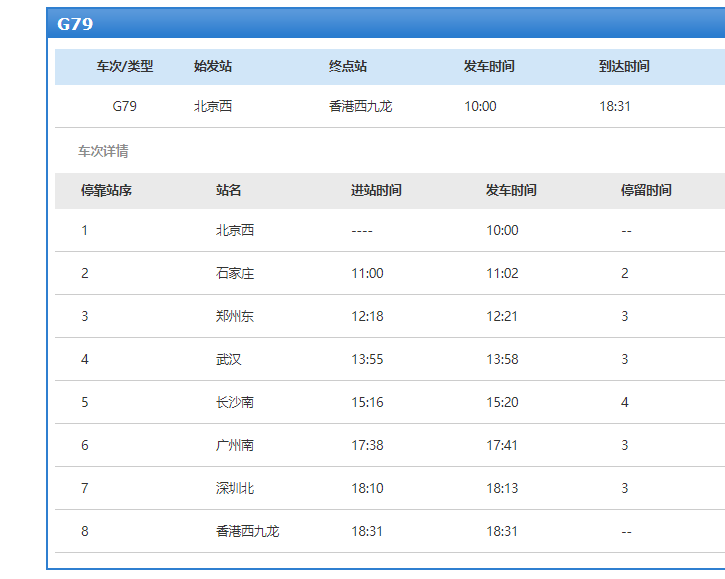The width and height of the screenshot is (725, 579).
Task: Select the 郑州东 stay duration value
Action: (x=625, y=316)
